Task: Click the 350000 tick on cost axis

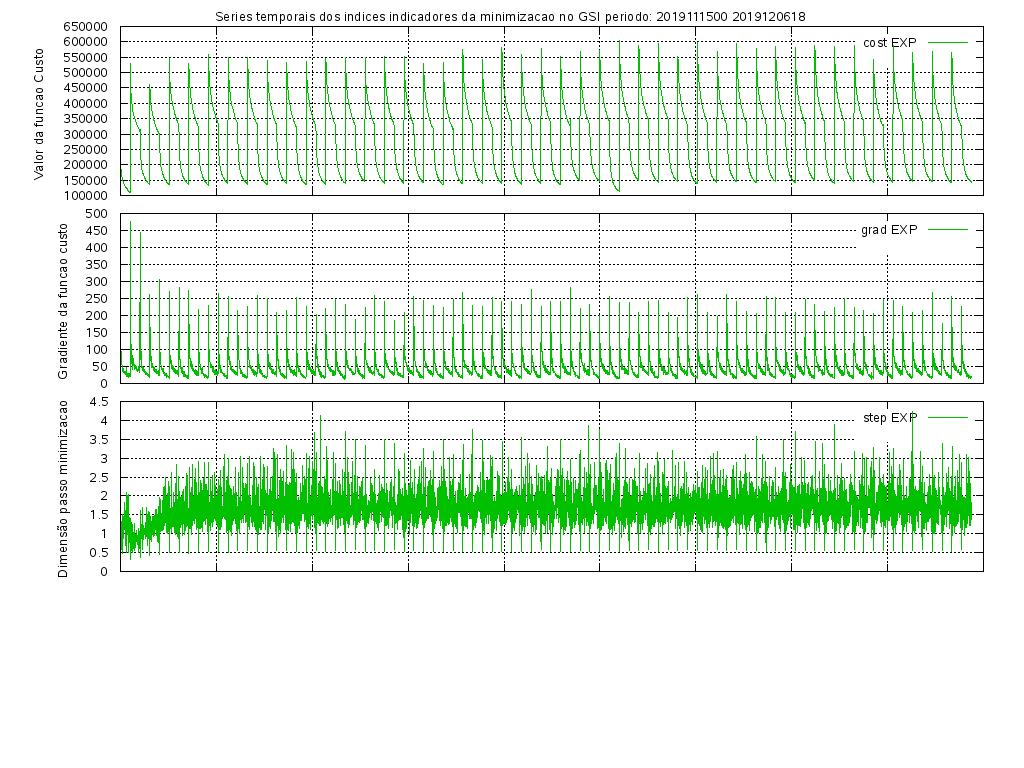Action: point(85,119)
